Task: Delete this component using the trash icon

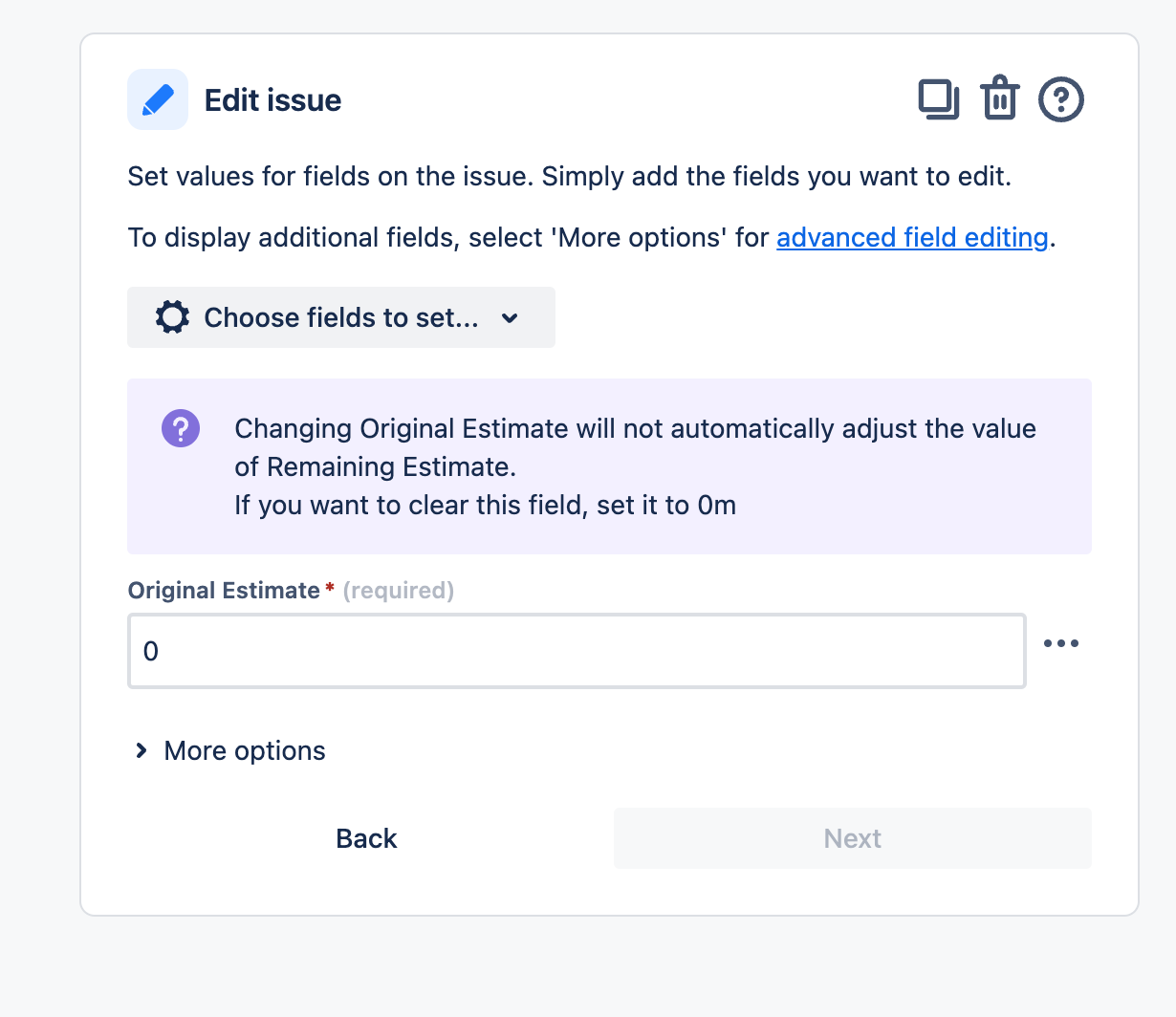Action: pyautogui.click(x=999, y=98)
